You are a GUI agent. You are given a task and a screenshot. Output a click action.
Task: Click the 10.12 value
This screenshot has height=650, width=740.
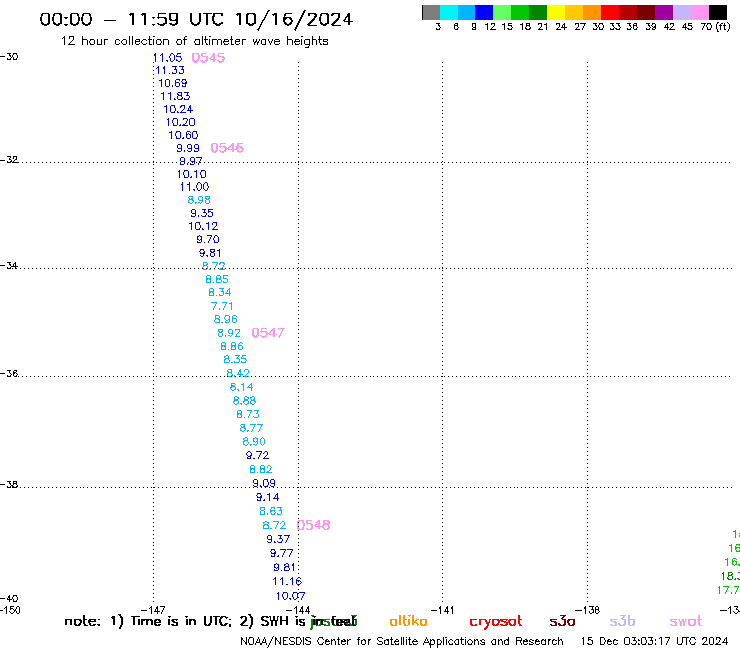point(203,227)
